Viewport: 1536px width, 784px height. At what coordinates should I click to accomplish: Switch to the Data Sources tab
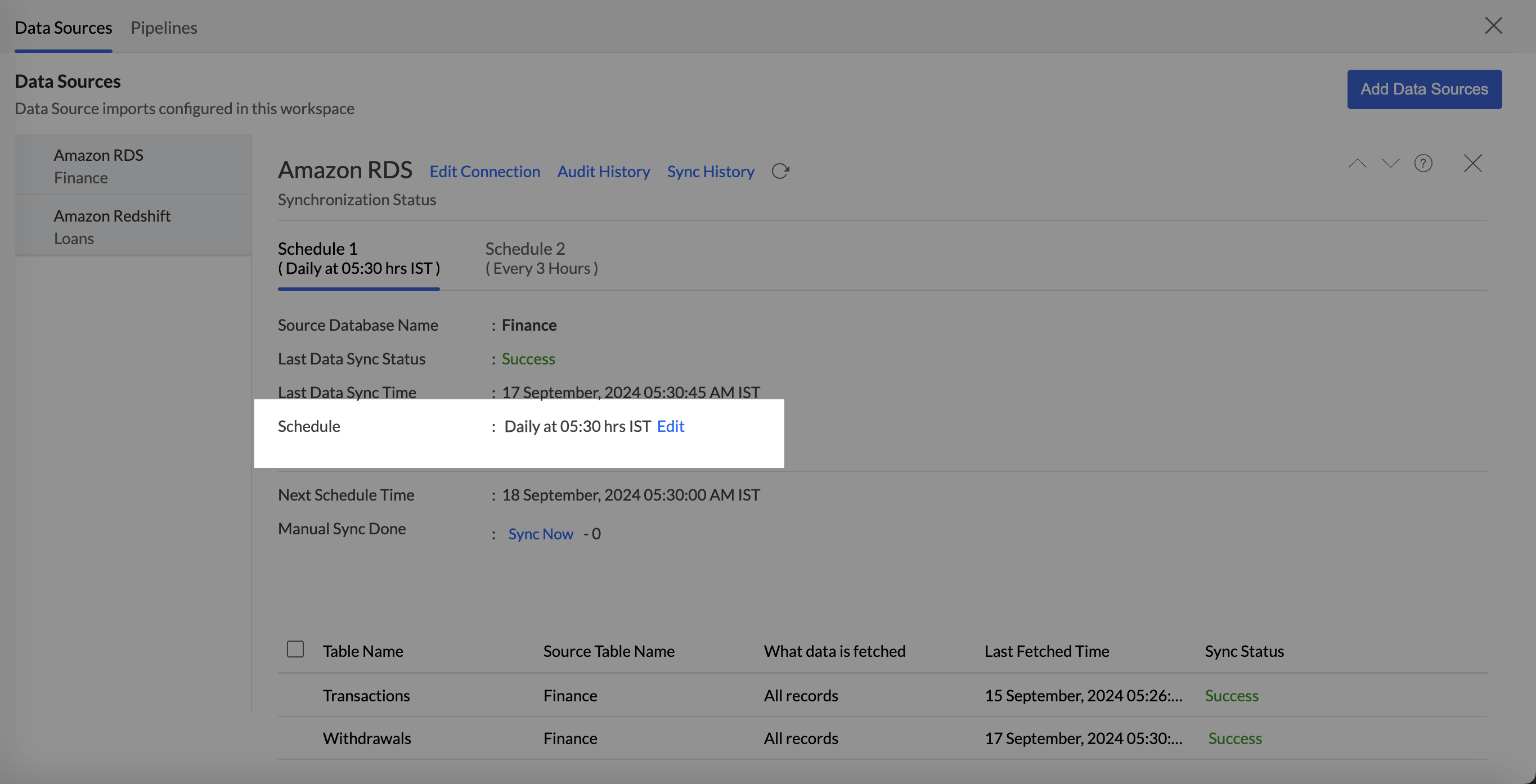[63, 28]
